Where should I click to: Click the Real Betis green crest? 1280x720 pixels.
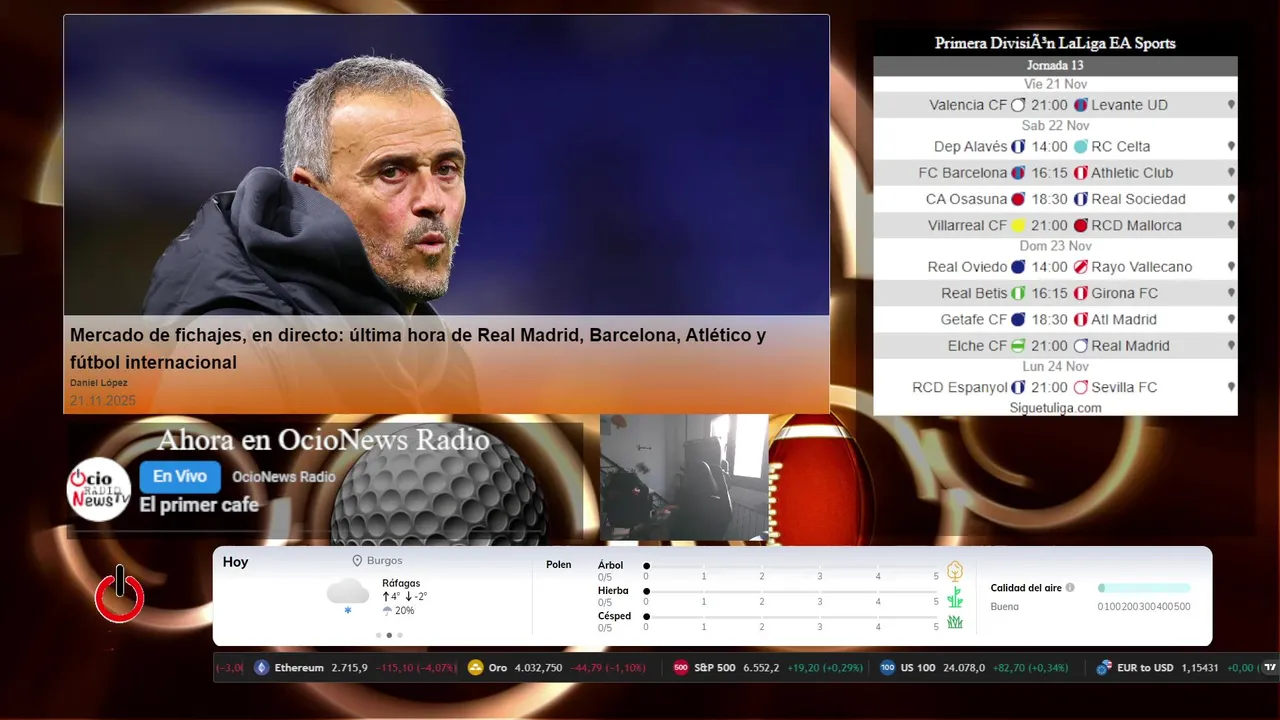tap(1018, 293)
